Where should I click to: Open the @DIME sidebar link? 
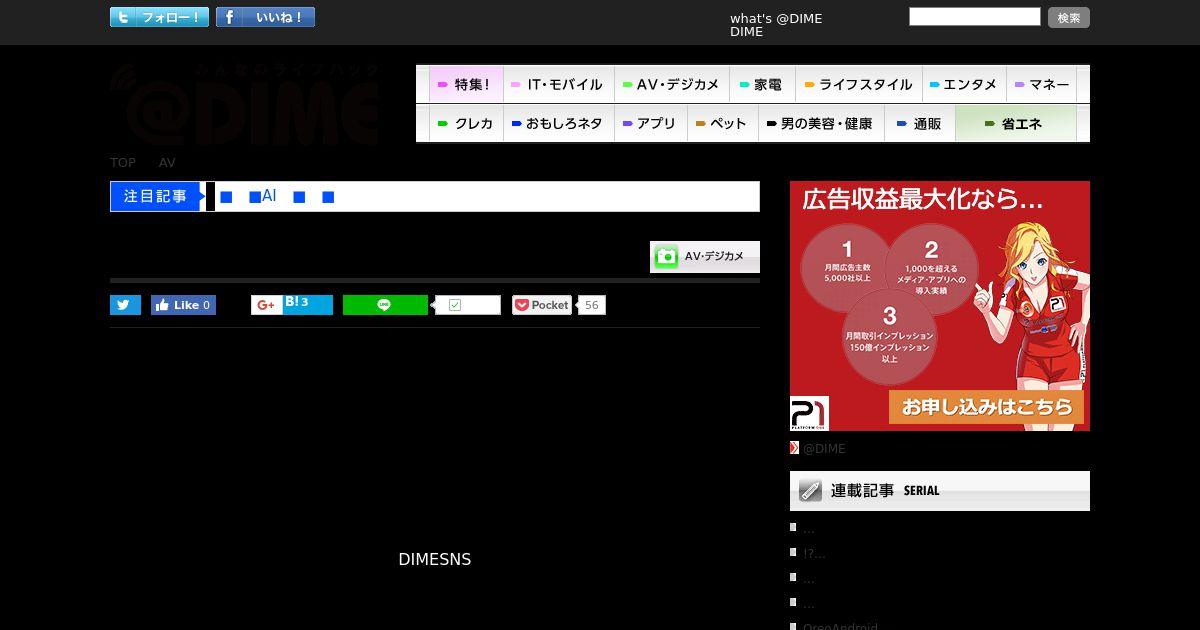click(824, 448)
